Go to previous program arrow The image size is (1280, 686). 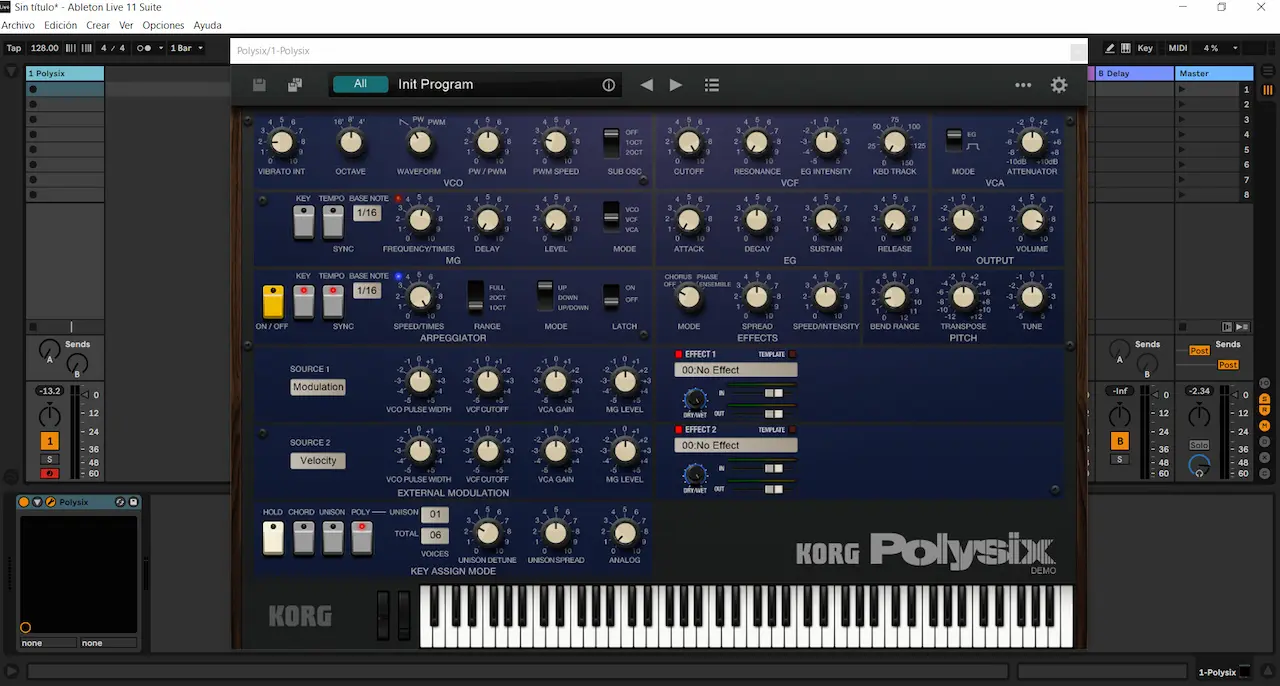coord(646,85)
